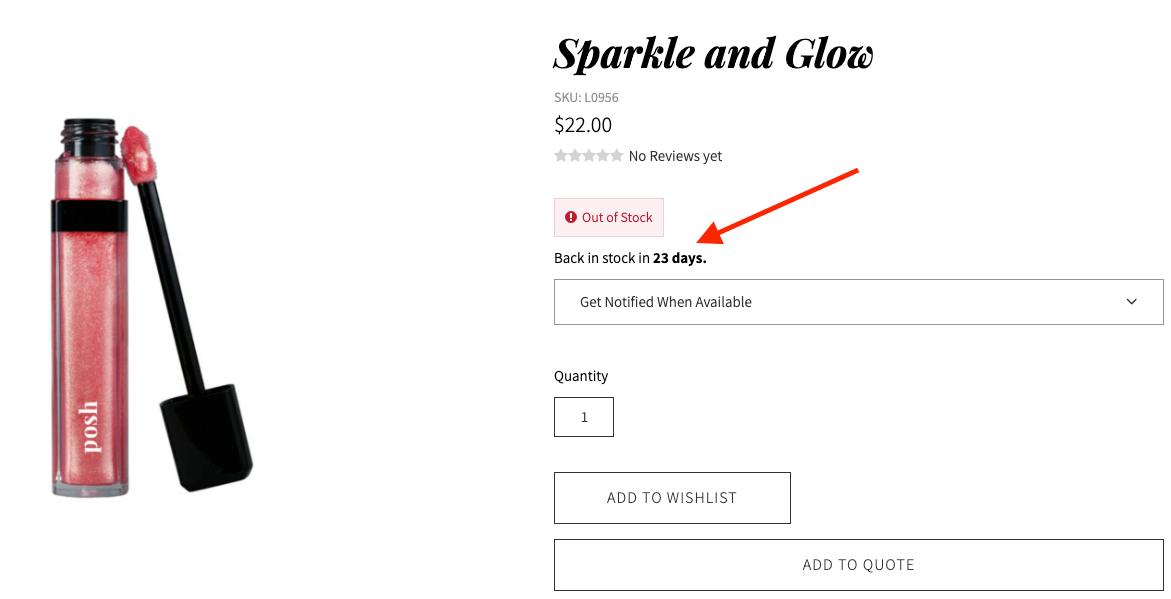1171x599 pixels.
Task: Click the black applicator wand cap
Action: 207,438
